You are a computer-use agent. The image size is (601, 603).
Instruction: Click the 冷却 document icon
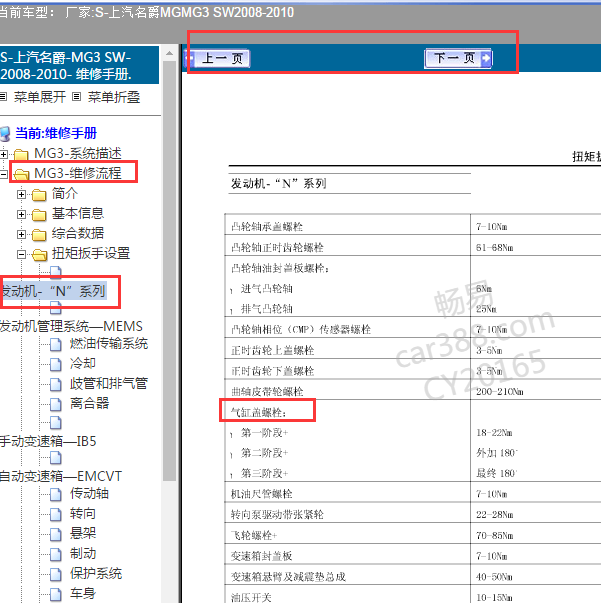[x=56, y=365]
